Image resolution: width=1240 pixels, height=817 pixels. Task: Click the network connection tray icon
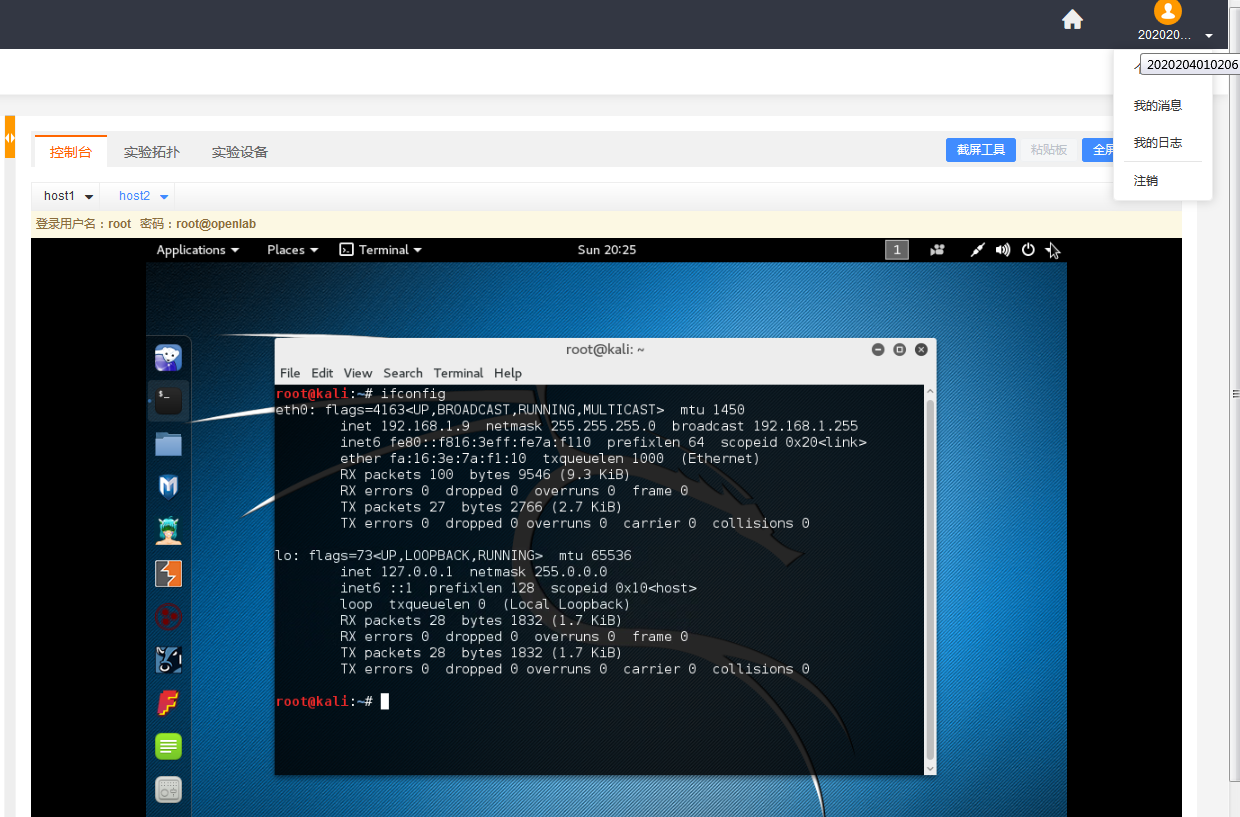978,250
